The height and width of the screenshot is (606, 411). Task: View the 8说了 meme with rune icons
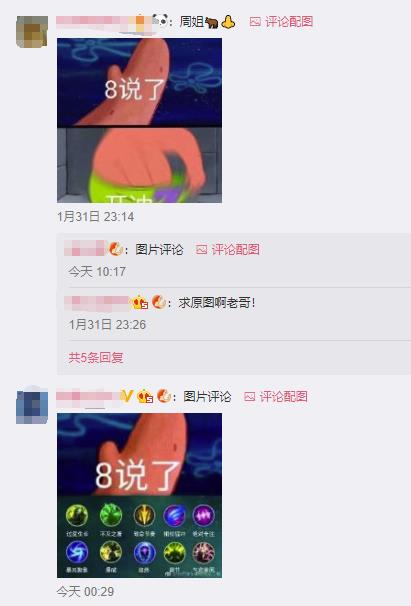click(x=140, y=495)
